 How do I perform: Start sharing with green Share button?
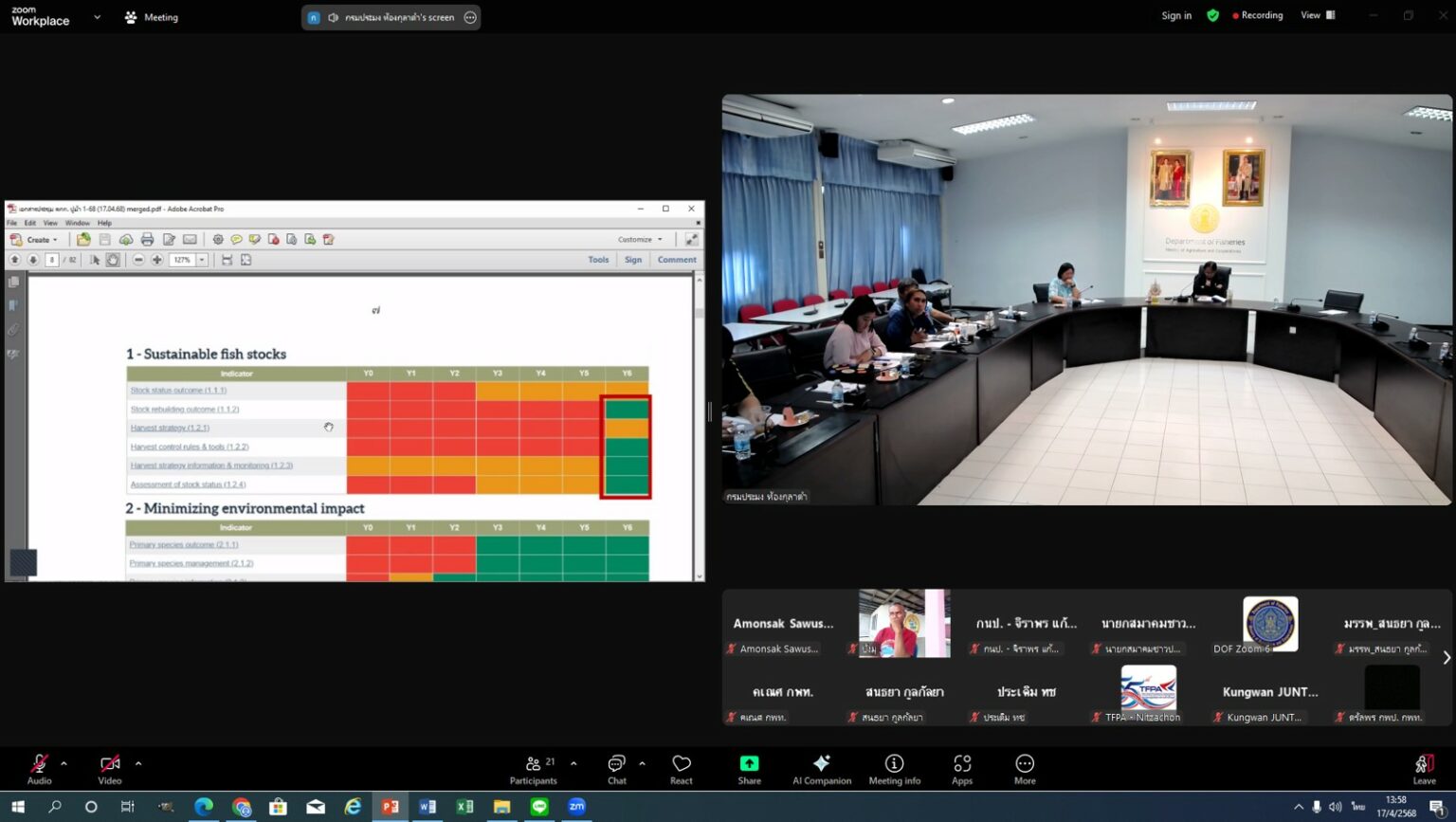[749, 769]
